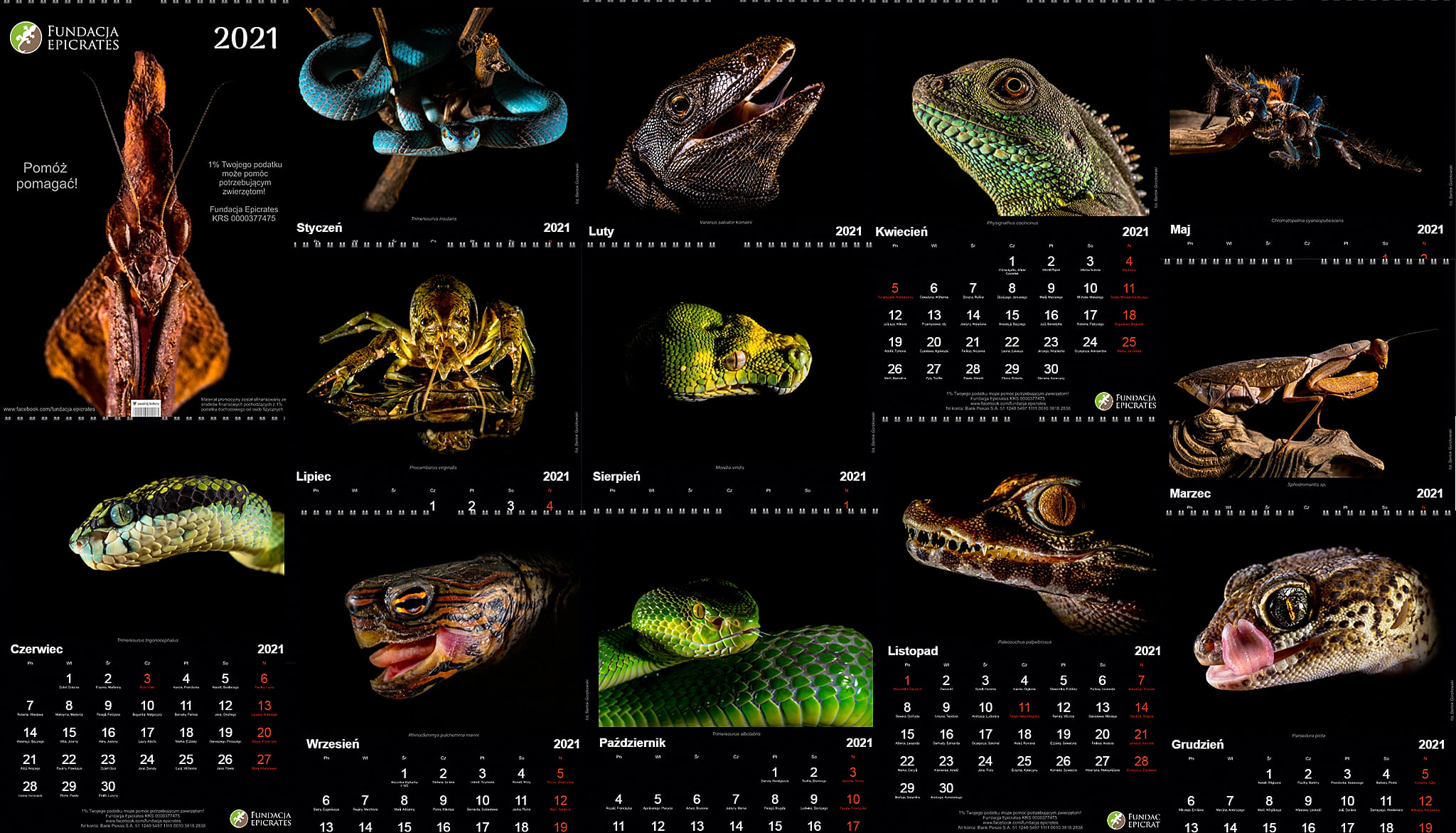Click the 2021 year beside Grudzień
The image size is (1456, 833).
1431,745
